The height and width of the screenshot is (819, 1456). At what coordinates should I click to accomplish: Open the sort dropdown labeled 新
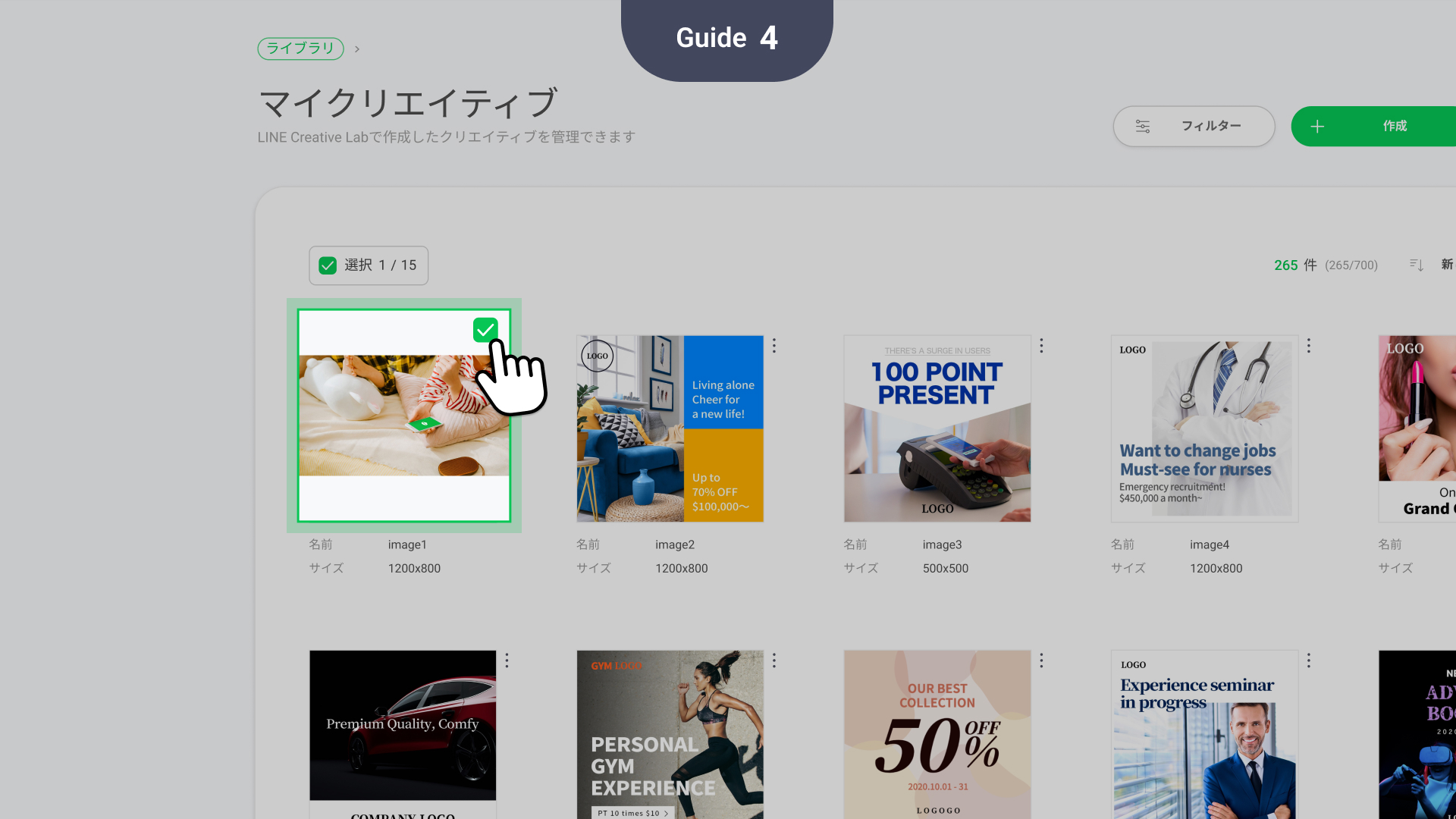[x=1447, y=265]
